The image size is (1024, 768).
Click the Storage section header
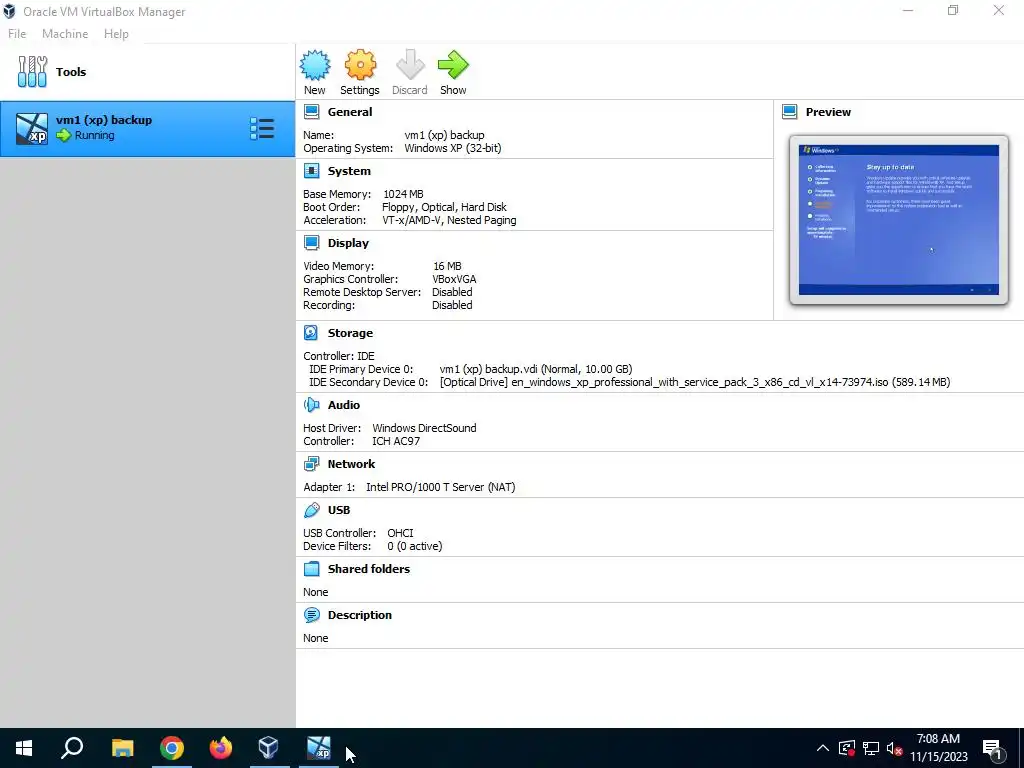pyautogui.click(x=350, y=333)
